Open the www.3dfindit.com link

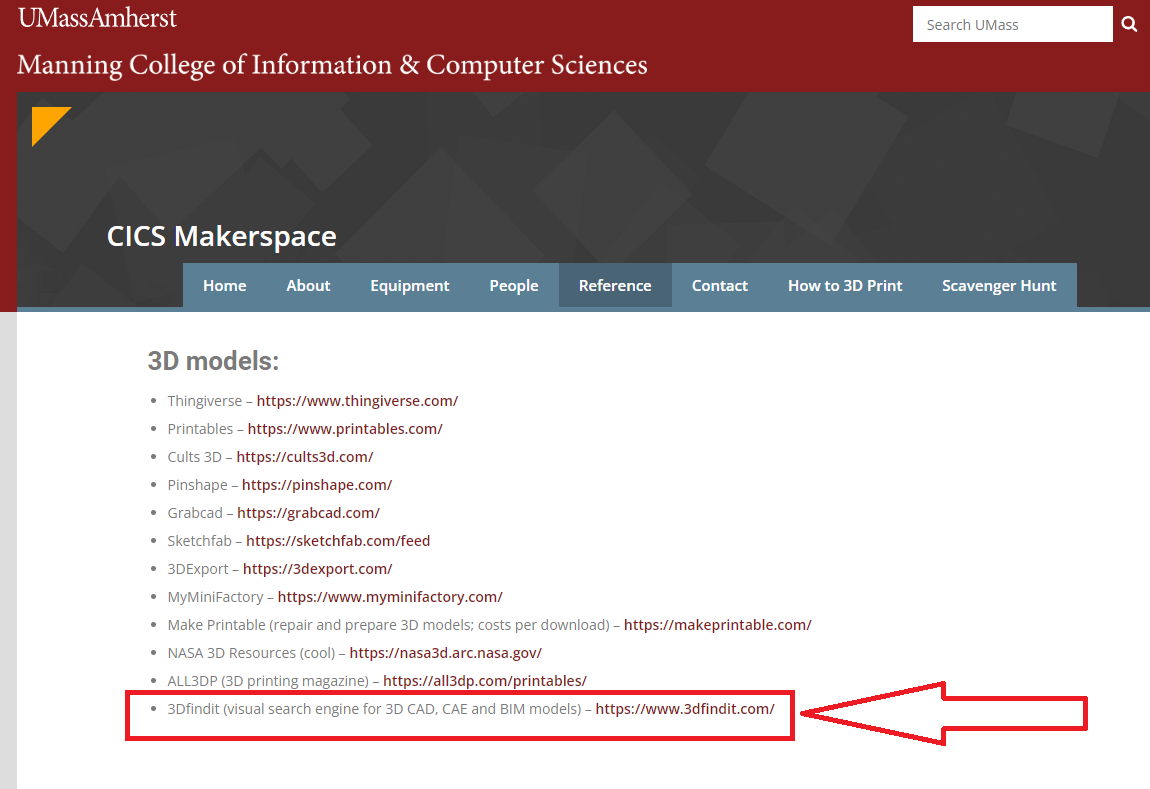pos(685,709)
